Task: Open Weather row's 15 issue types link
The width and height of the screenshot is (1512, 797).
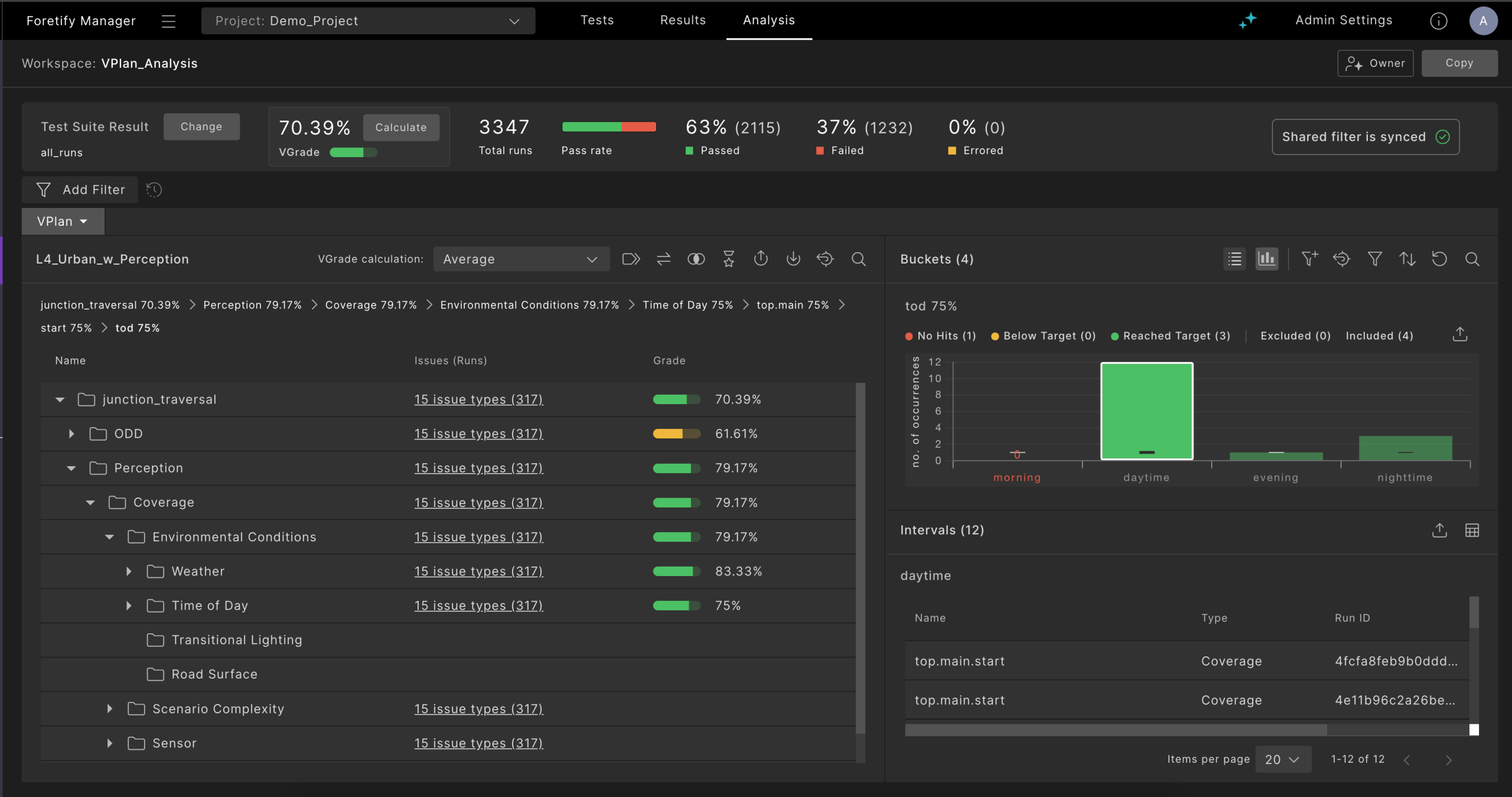Action: point(478,571)
